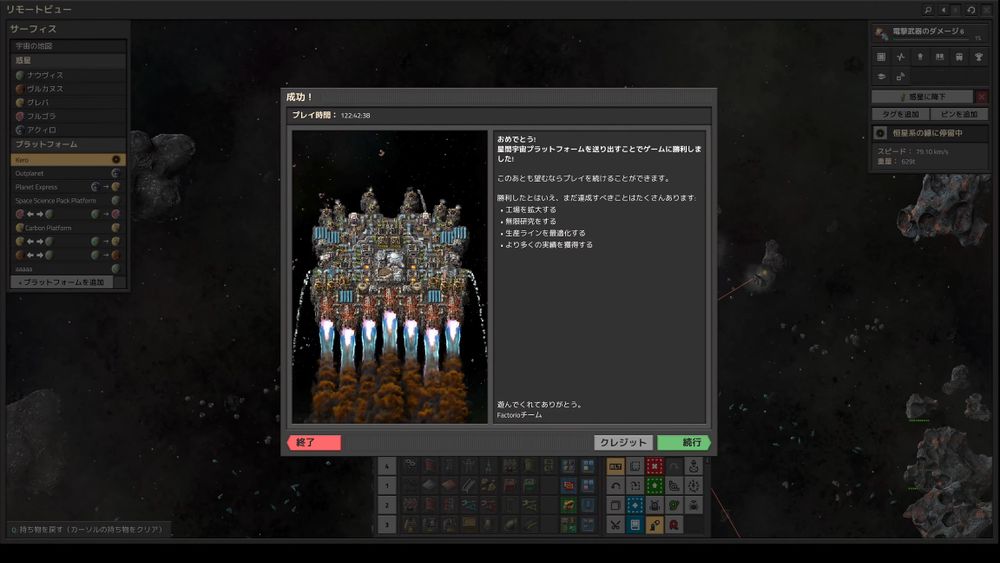
Task: Click タグを追加 add tag button
Action: point(901,114)
